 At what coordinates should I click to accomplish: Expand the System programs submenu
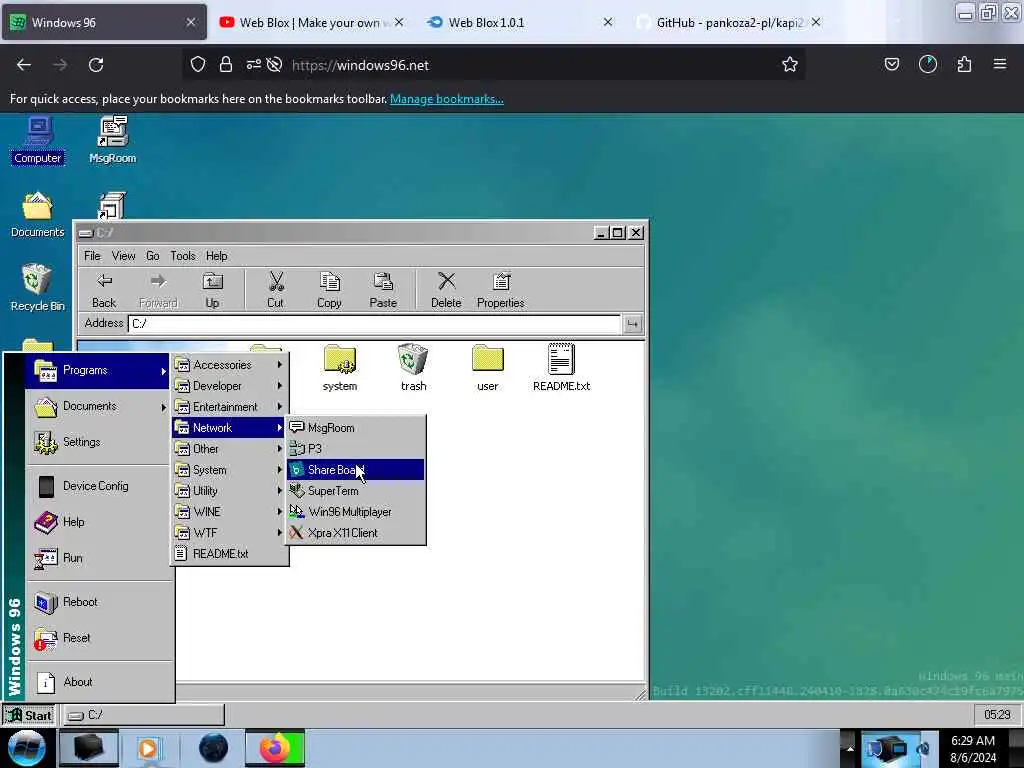(x=229, y=470)
